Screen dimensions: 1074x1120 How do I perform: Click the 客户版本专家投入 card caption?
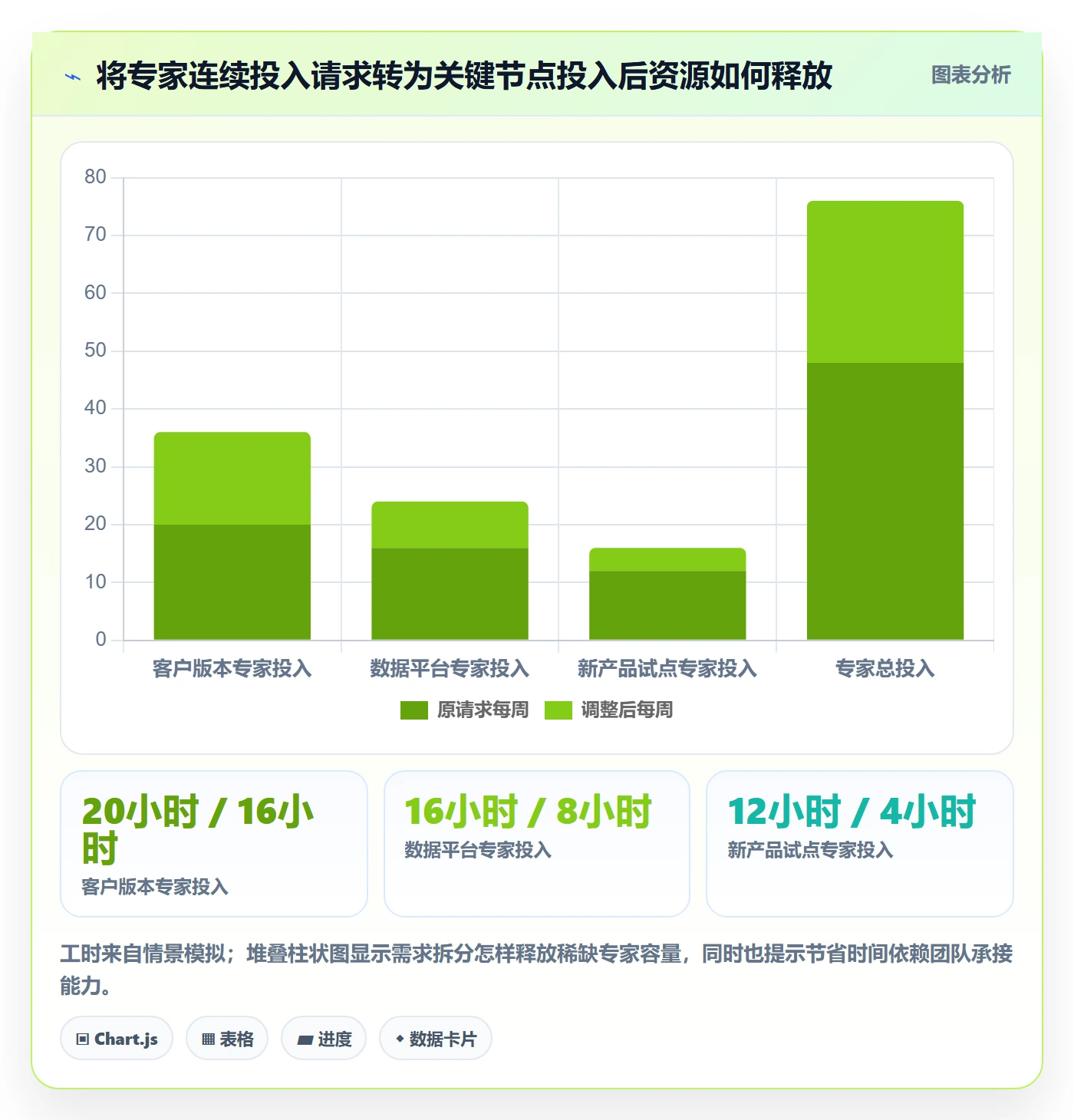[155, 887]
